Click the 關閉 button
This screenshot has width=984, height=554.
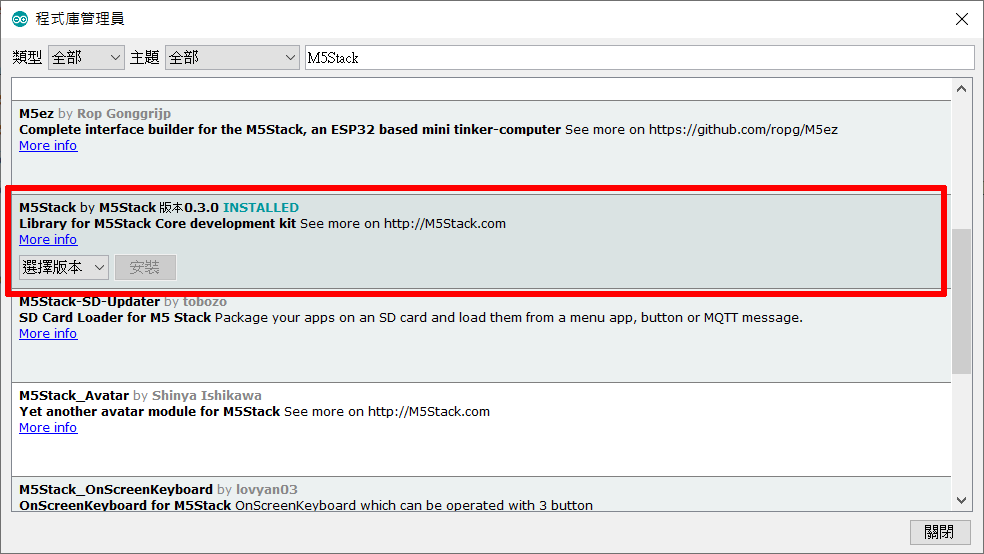(940, 532)
